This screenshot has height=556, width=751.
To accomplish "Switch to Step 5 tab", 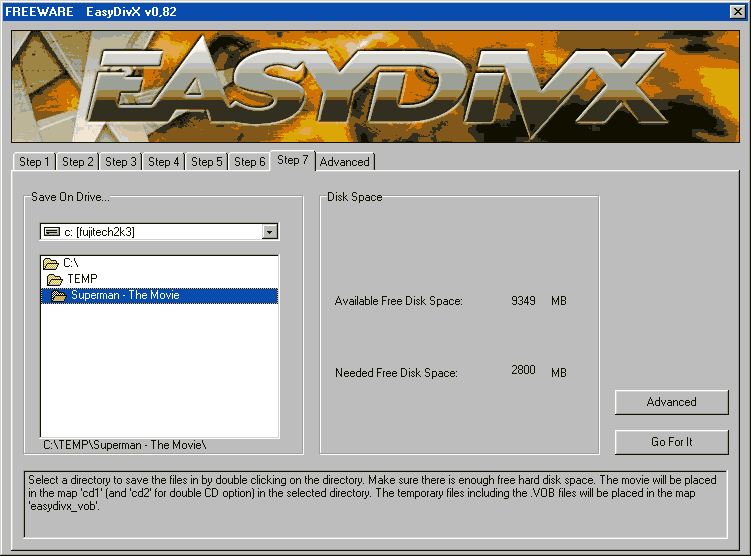I will (206, 162).
